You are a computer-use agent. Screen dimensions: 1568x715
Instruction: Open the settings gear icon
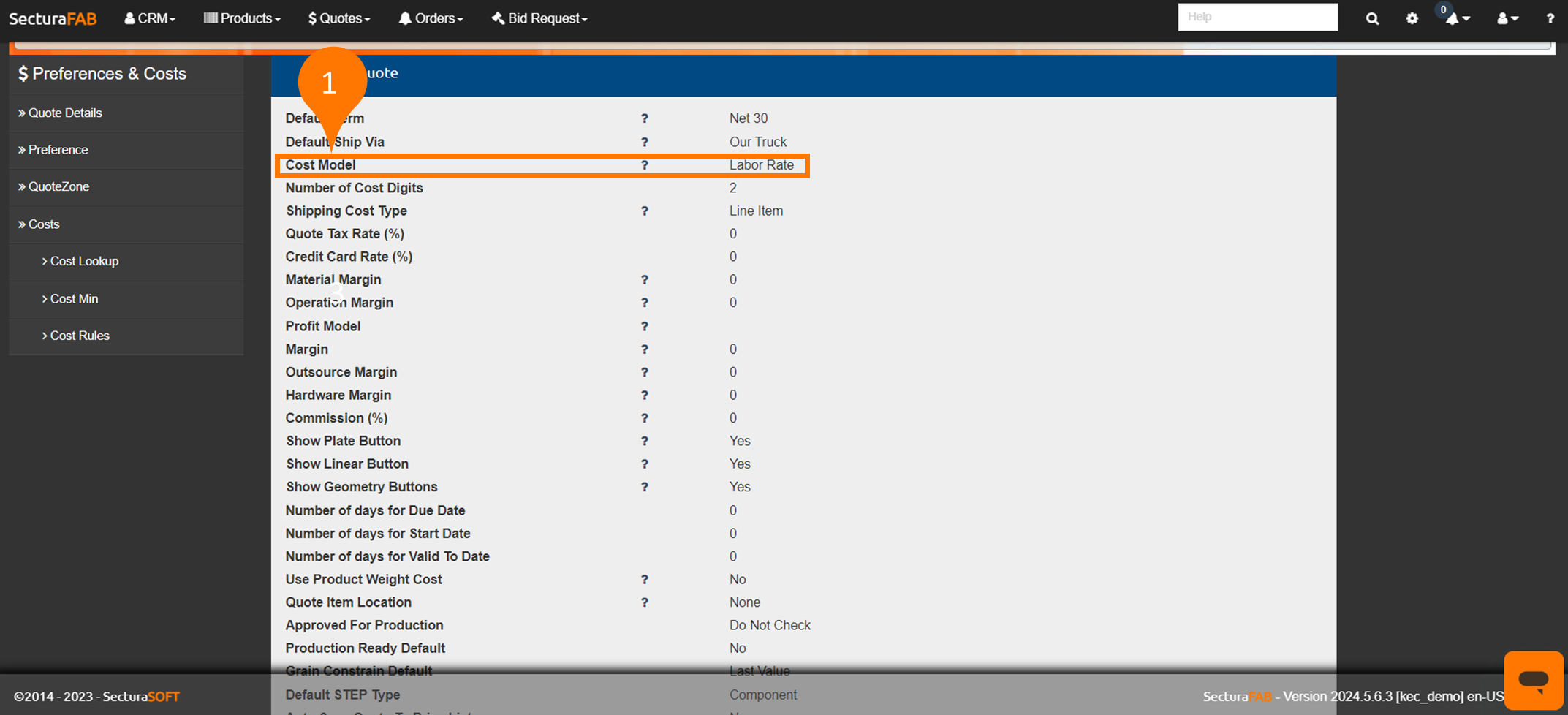pyautogui.click(x=1412, y=18)
